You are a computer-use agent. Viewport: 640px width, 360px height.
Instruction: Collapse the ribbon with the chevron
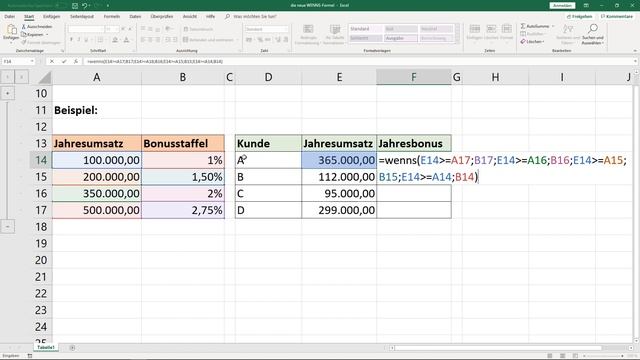(635, 51)
